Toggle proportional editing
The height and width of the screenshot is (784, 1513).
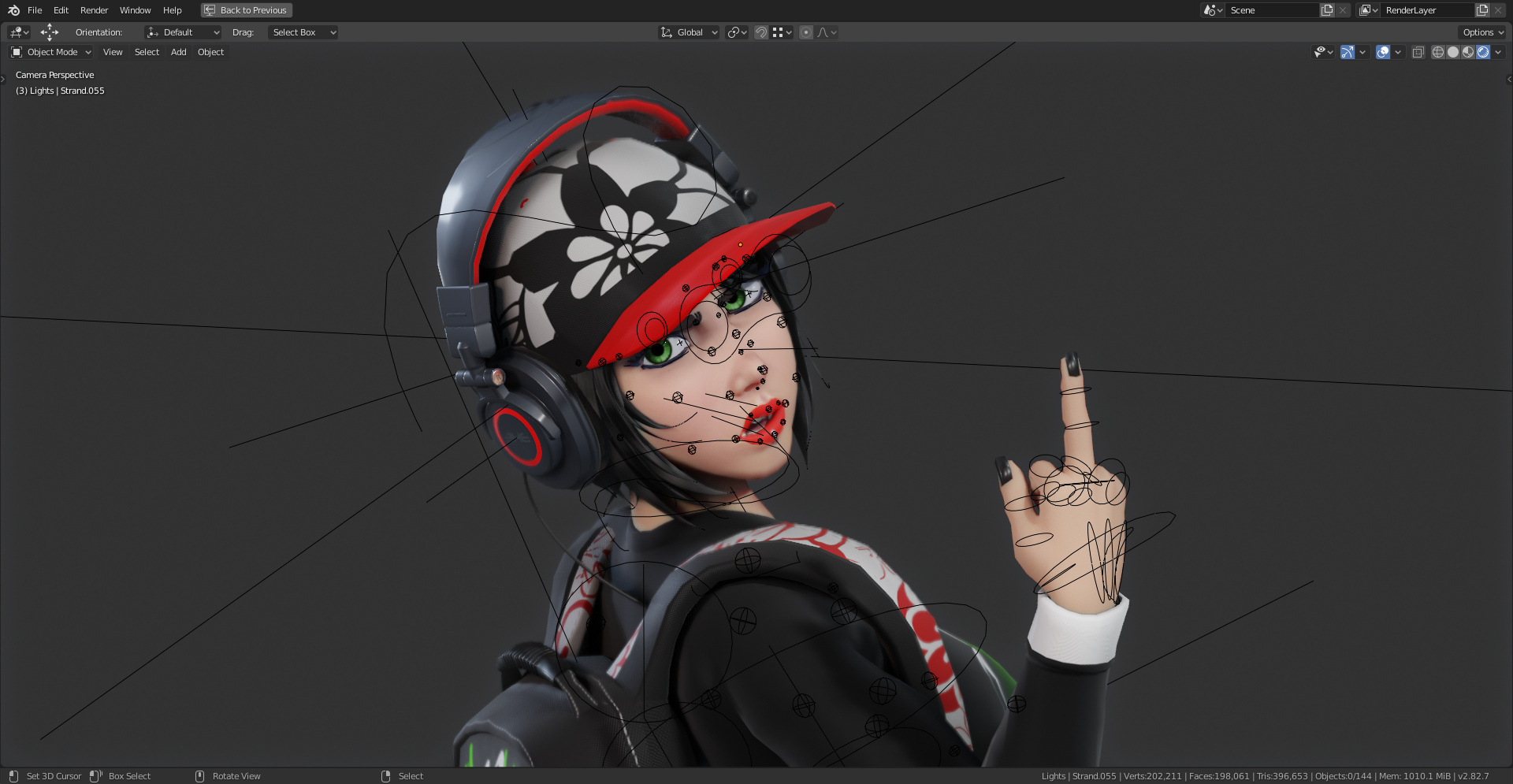(806, 32)
